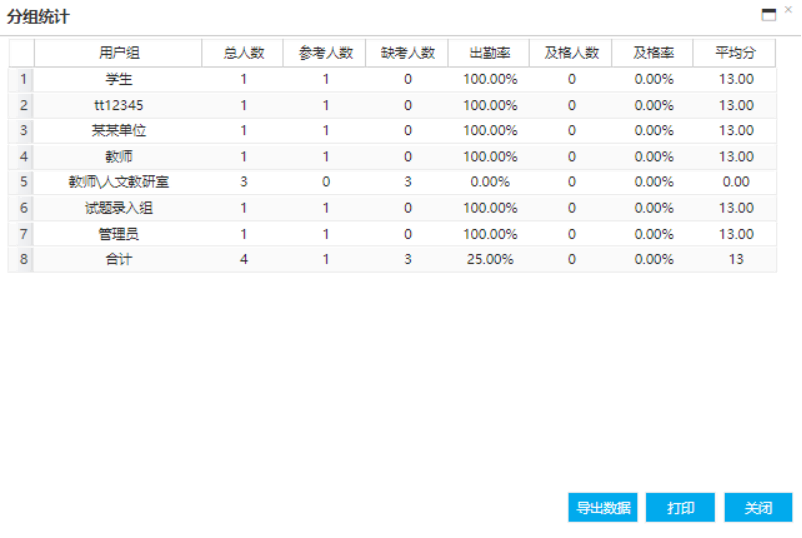Click the 及格人数 column header

(571, 53)
